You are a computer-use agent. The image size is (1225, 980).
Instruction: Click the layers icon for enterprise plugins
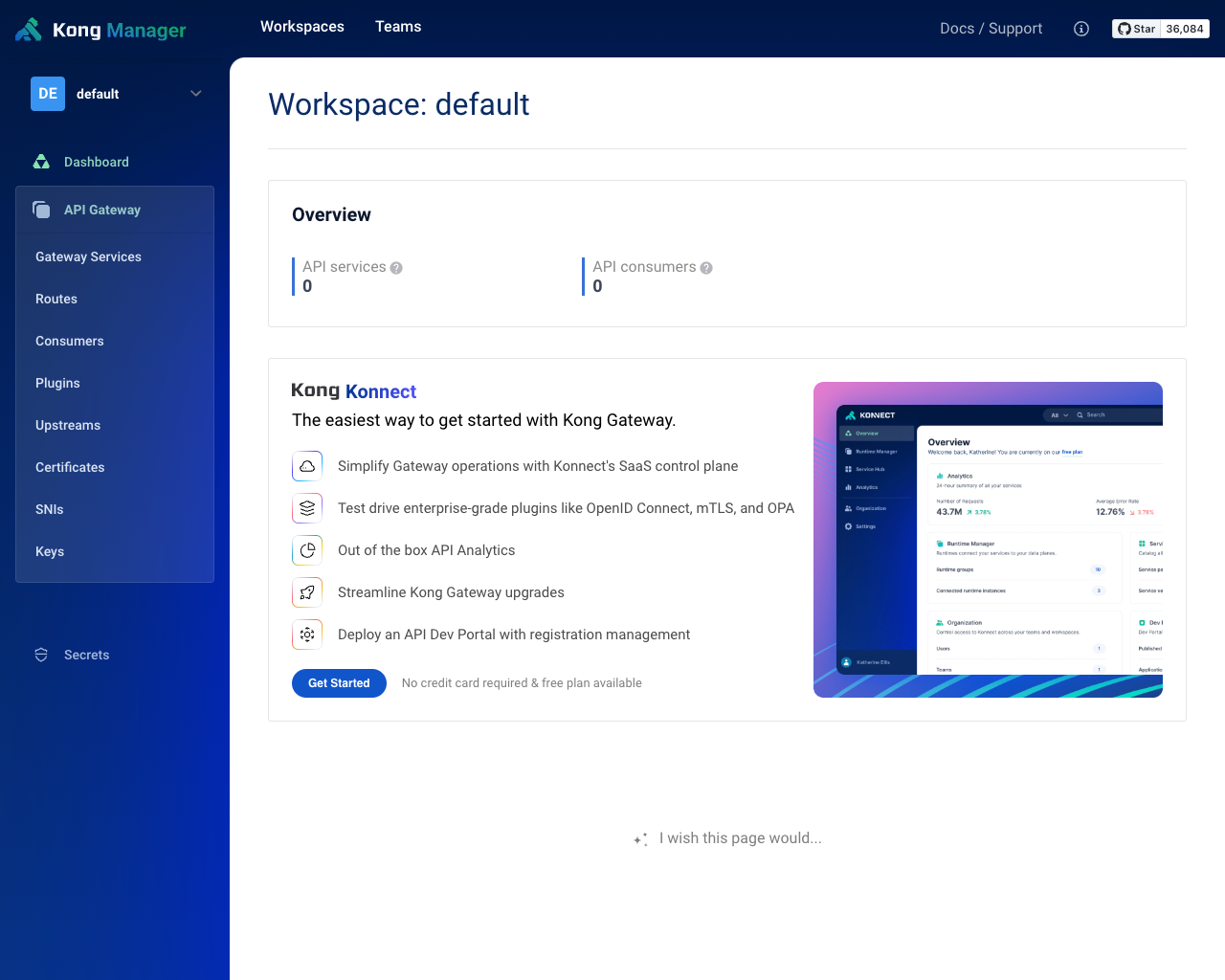(307, 508)
